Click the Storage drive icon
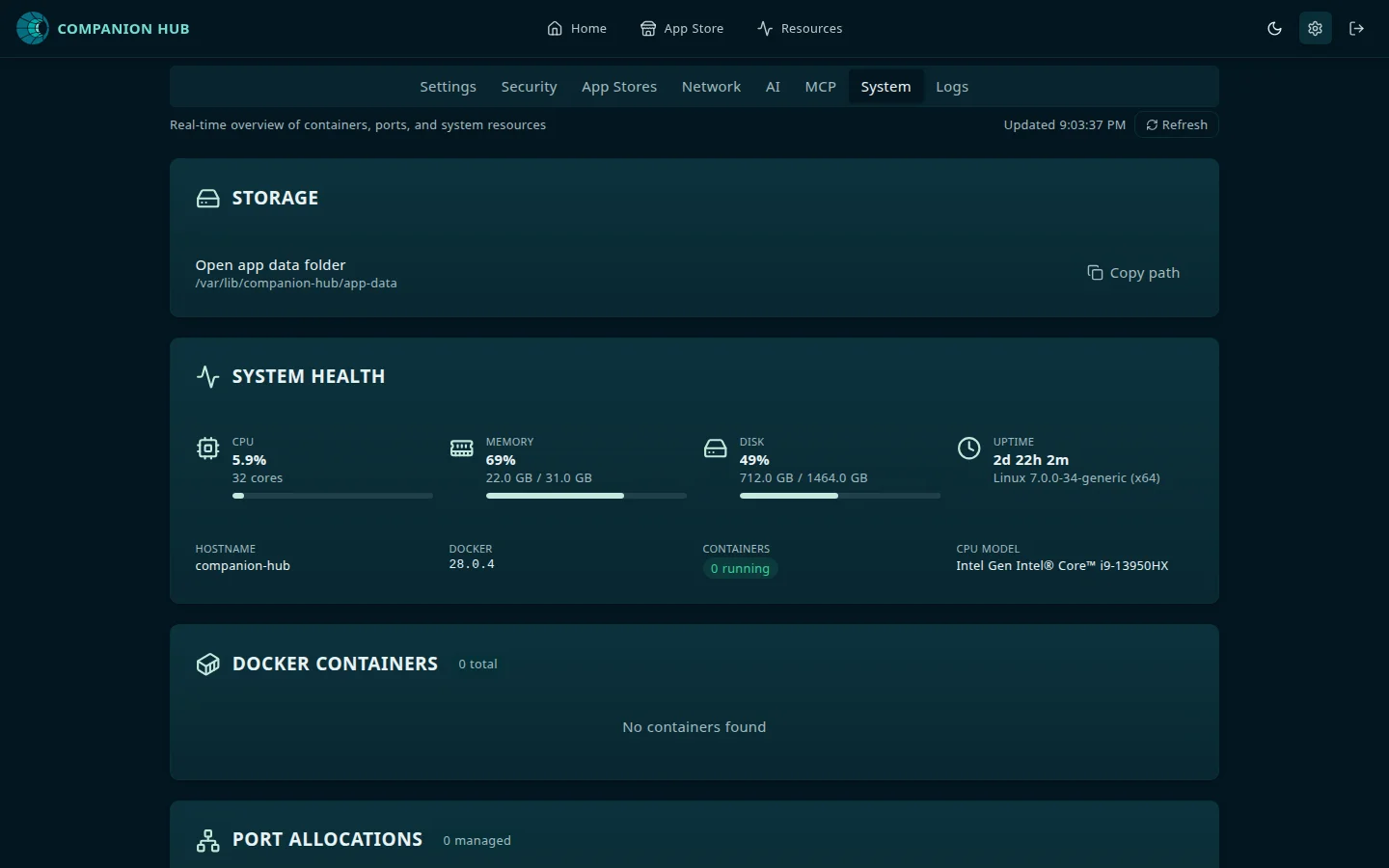Viewport: 1389px width, 868px height. (208, 198)
